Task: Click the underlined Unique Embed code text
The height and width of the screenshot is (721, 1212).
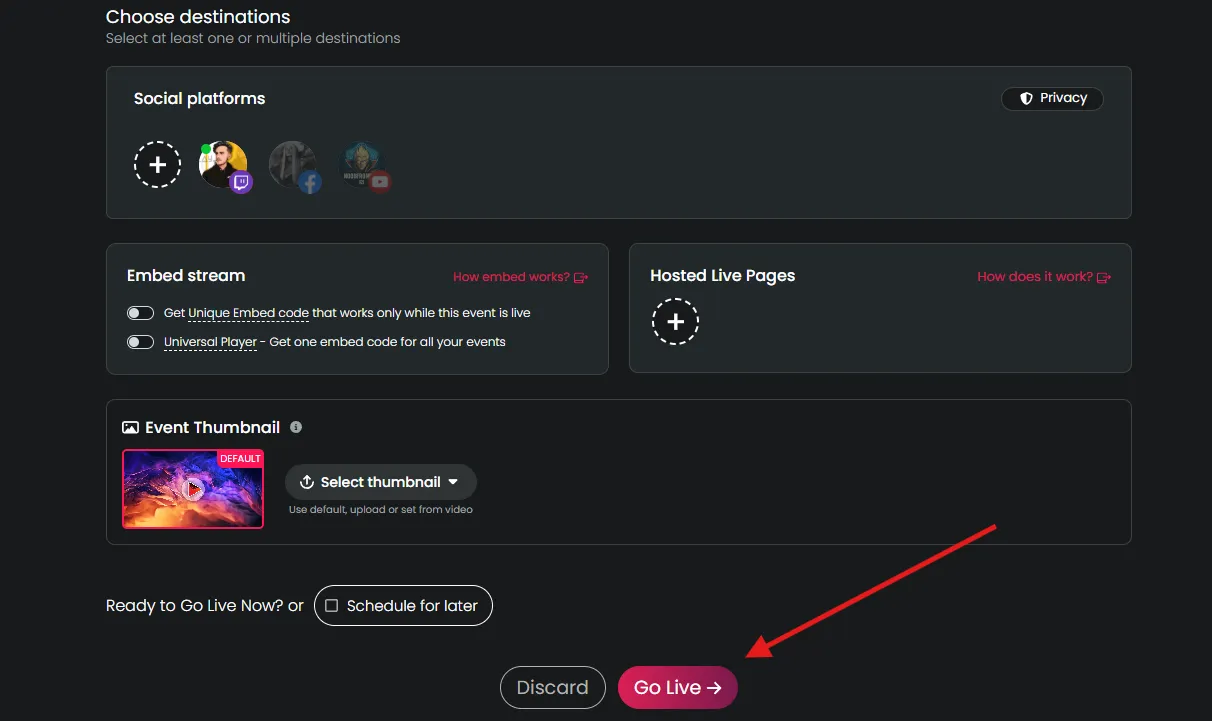Action: tap(248, 313)
